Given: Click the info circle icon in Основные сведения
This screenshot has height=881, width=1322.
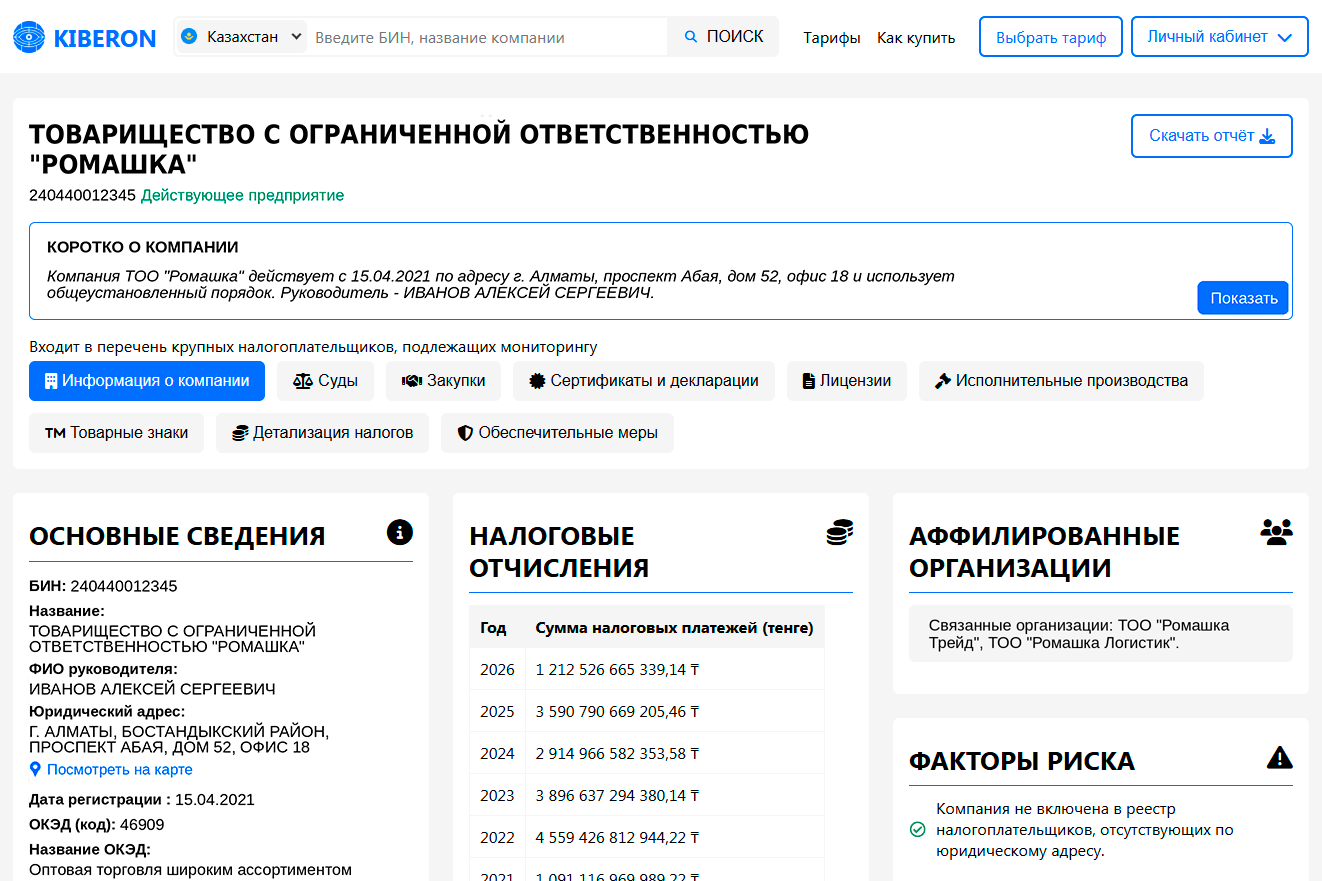Looking at the screenshot, I should tap(399, 532).
